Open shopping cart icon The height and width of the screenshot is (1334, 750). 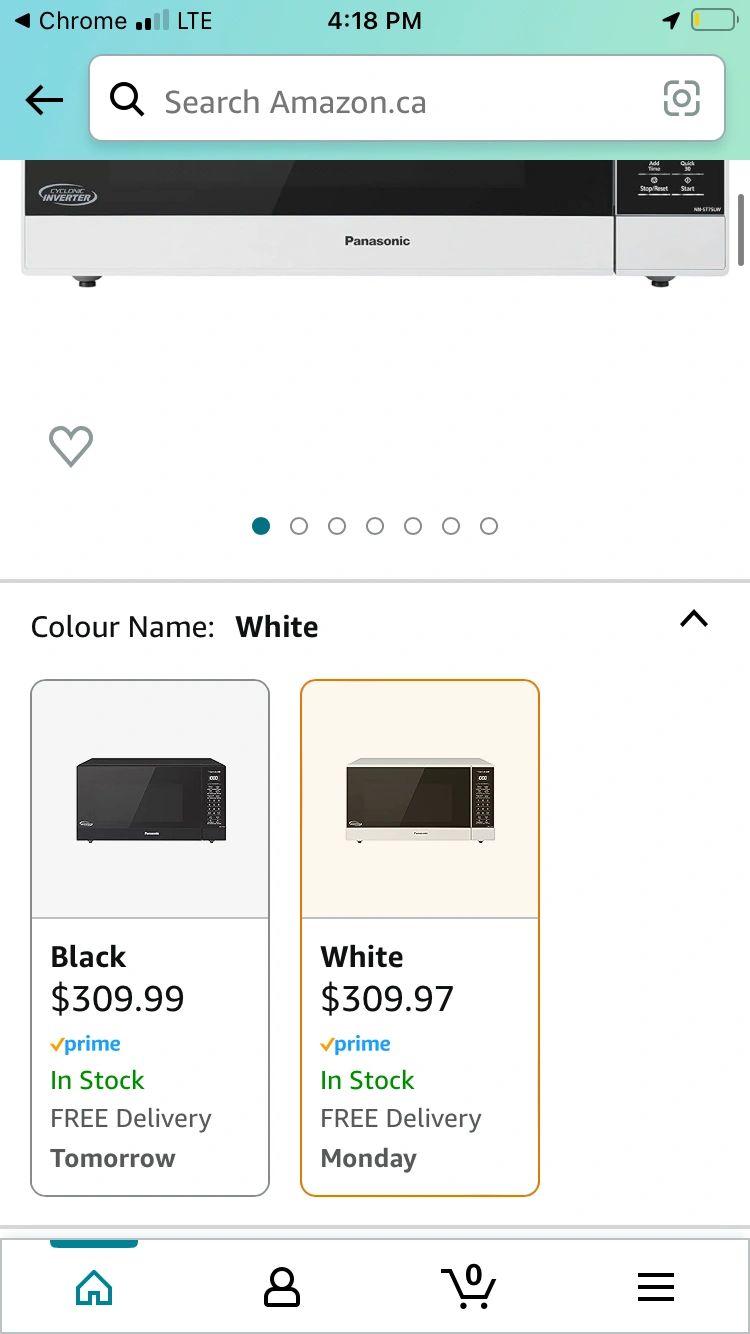467,1286
